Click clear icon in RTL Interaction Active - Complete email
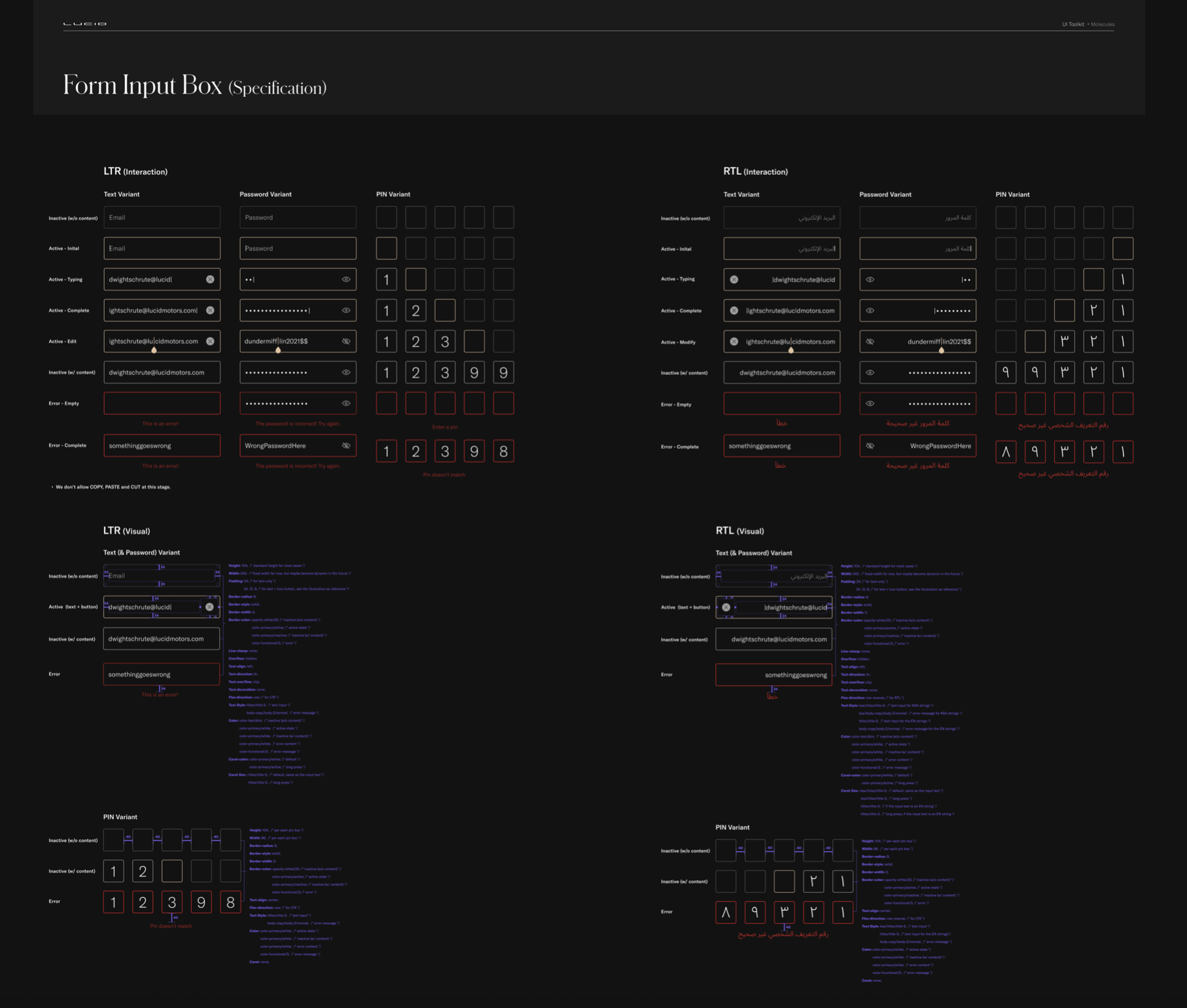1187x1008 pixels. pos(734,310)
